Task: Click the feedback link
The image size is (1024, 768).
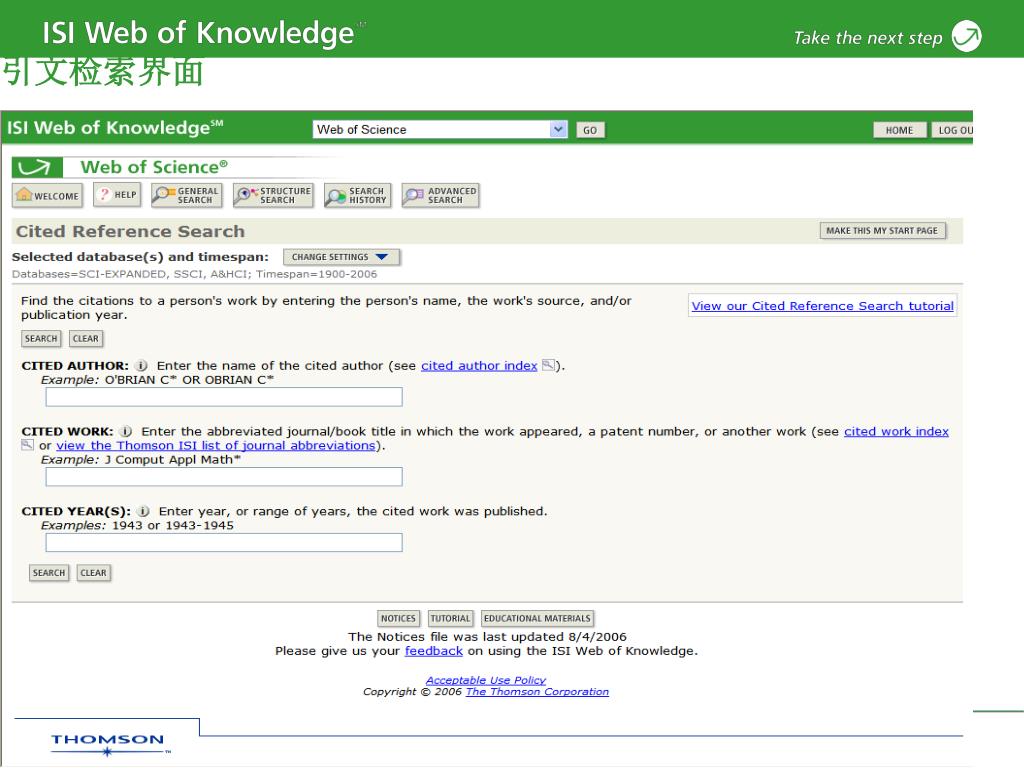Action: pyautogui.click(x=434, y=651)
